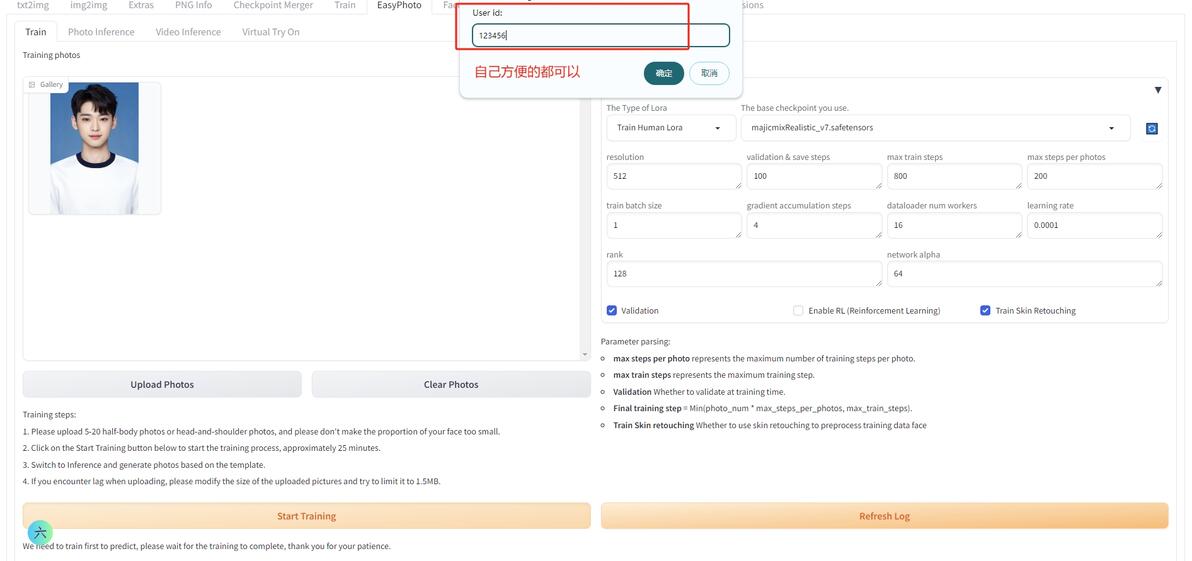Select the Virtual Try On sub-tab
Screen dimensions: 1192x561
(271, 32)
